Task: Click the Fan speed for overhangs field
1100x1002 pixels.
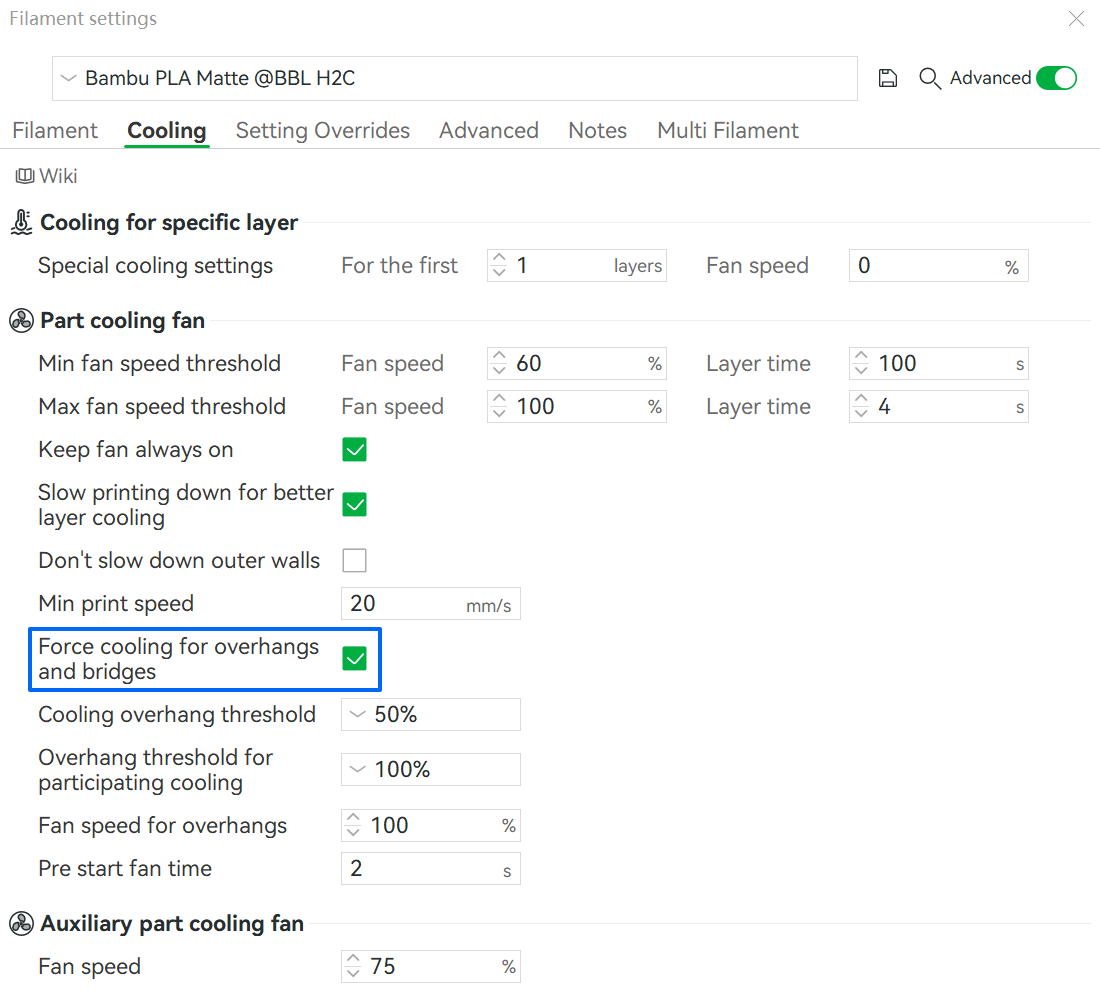Action: coord(431,826)
